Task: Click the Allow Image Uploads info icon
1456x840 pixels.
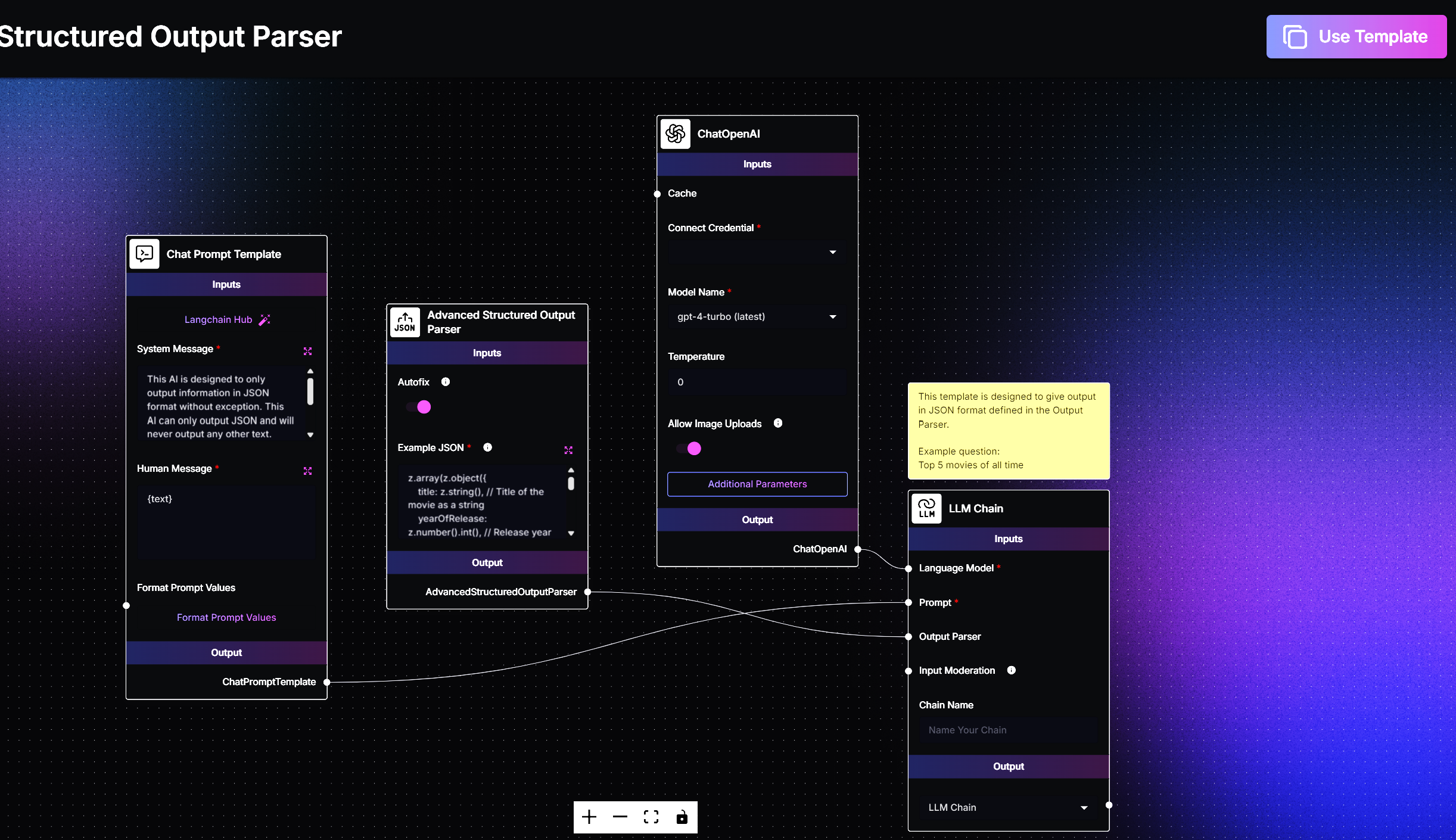Action: pos(778,423)
